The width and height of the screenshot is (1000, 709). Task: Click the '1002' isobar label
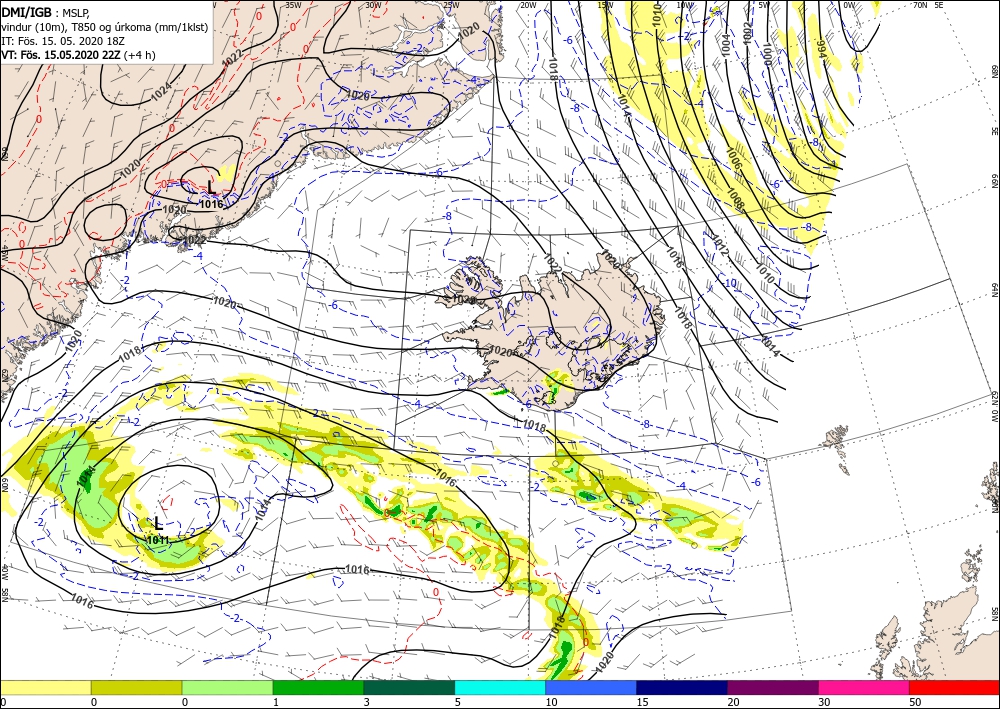[x=747, y=33]
